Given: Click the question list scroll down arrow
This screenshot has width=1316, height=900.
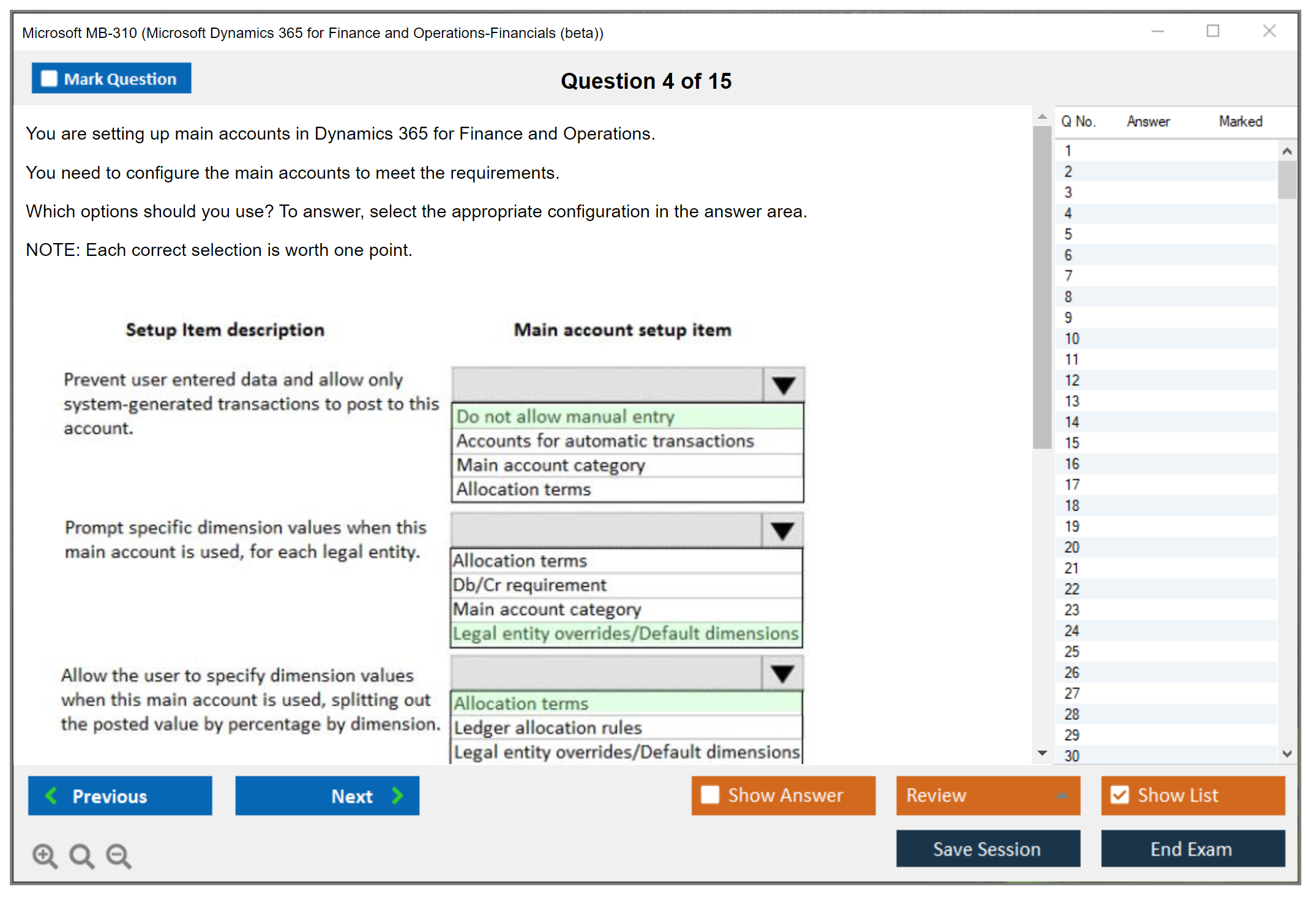Looking at the screenshot, I should (x=1287, y=754).
